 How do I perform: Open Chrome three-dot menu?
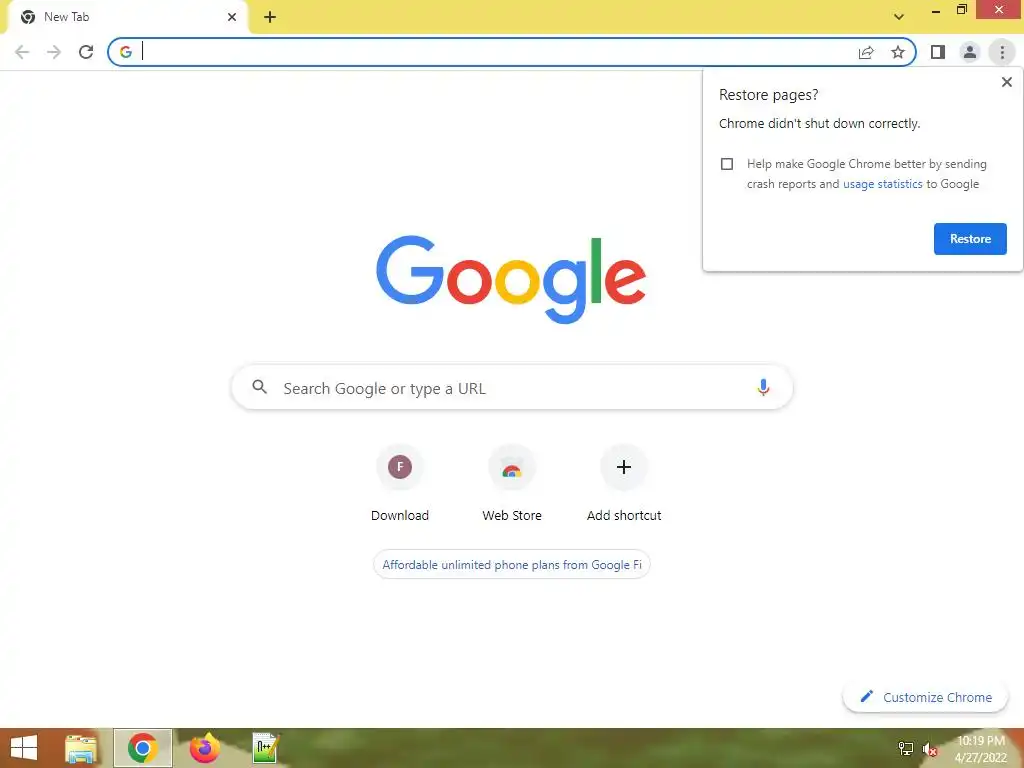1002,52
